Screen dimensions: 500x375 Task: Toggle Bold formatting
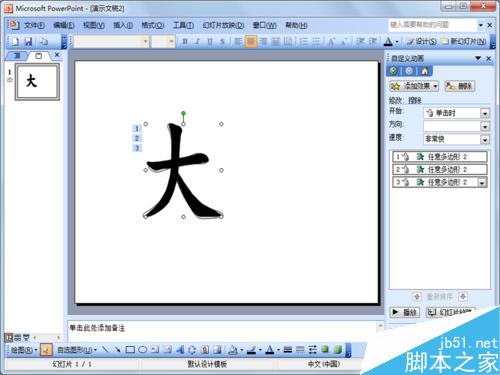tap(185, 42)
